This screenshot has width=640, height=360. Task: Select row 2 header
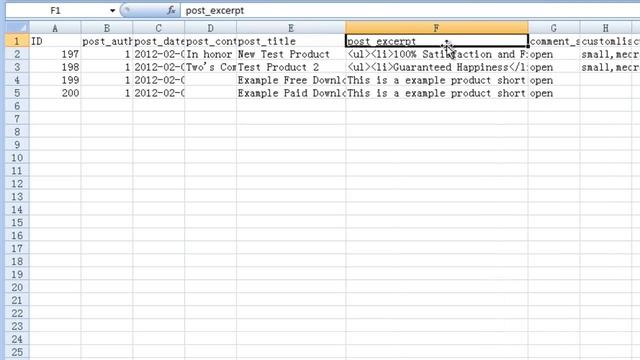coord(17,54)
